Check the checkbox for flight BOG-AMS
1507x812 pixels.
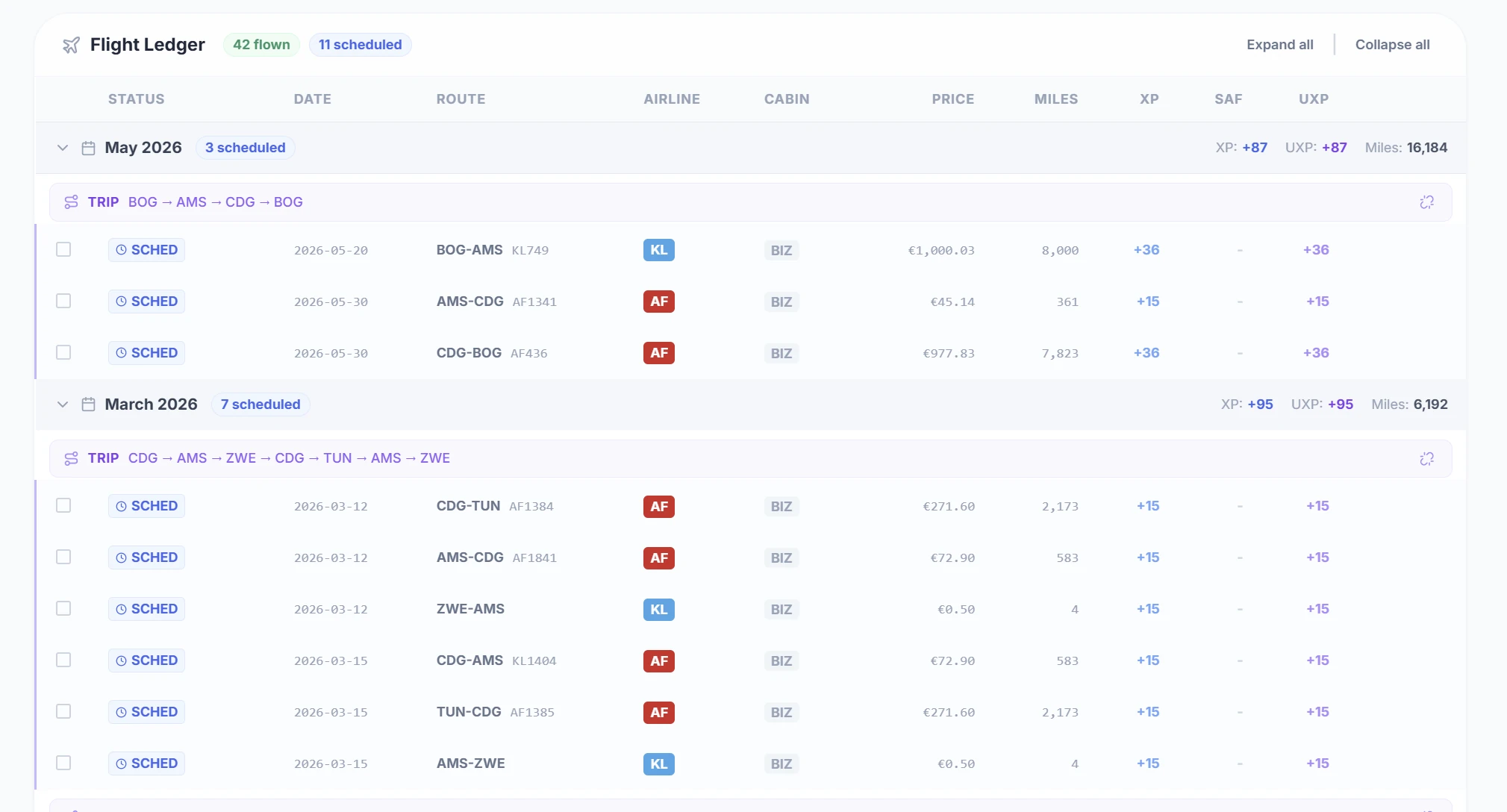pos(63,249)
